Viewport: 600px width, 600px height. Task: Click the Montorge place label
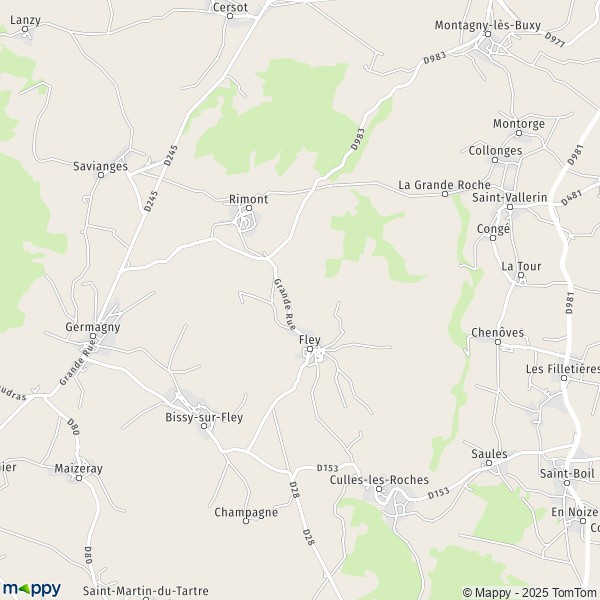[519, 124]
